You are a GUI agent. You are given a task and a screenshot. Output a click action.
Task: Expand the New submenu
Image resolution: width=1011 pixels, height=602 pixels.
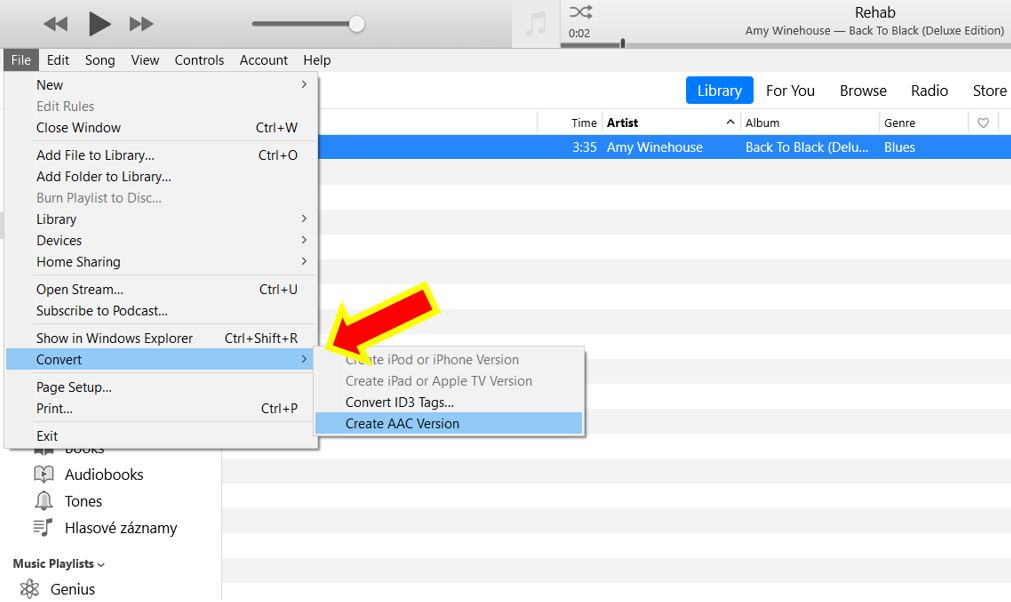click(161, 85)
